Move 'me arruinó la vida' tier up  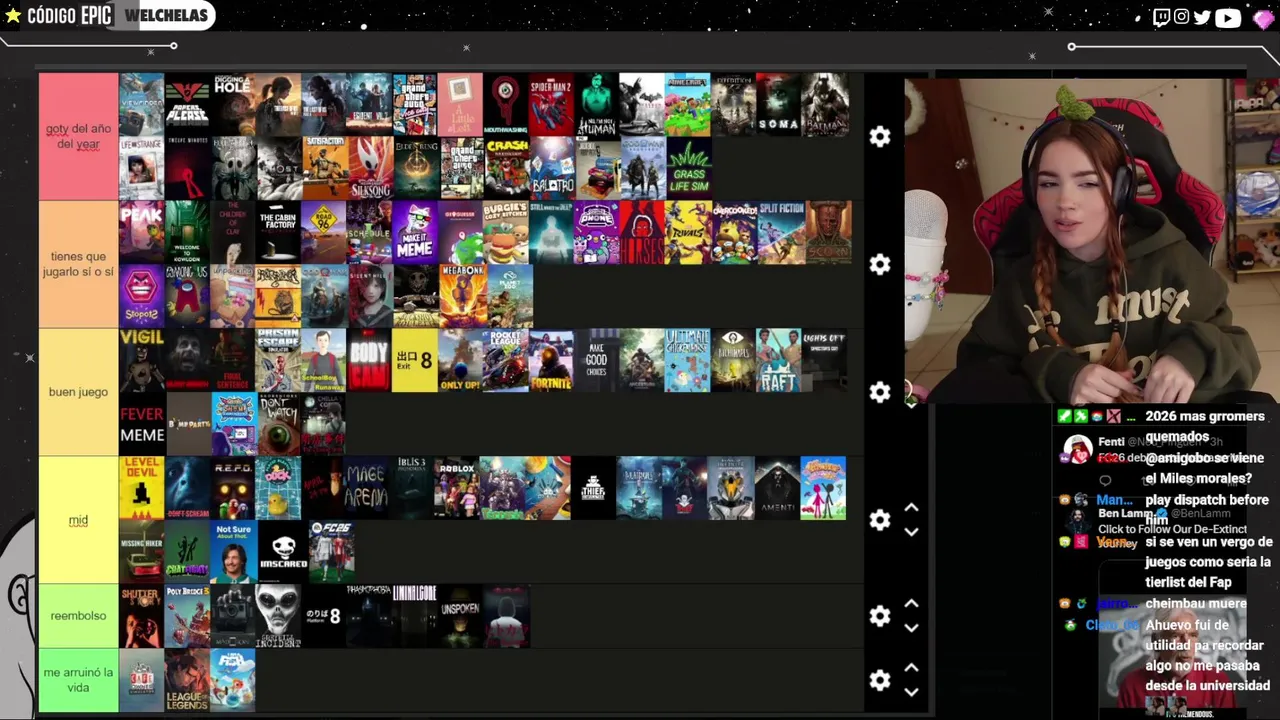tap(911, 668)
